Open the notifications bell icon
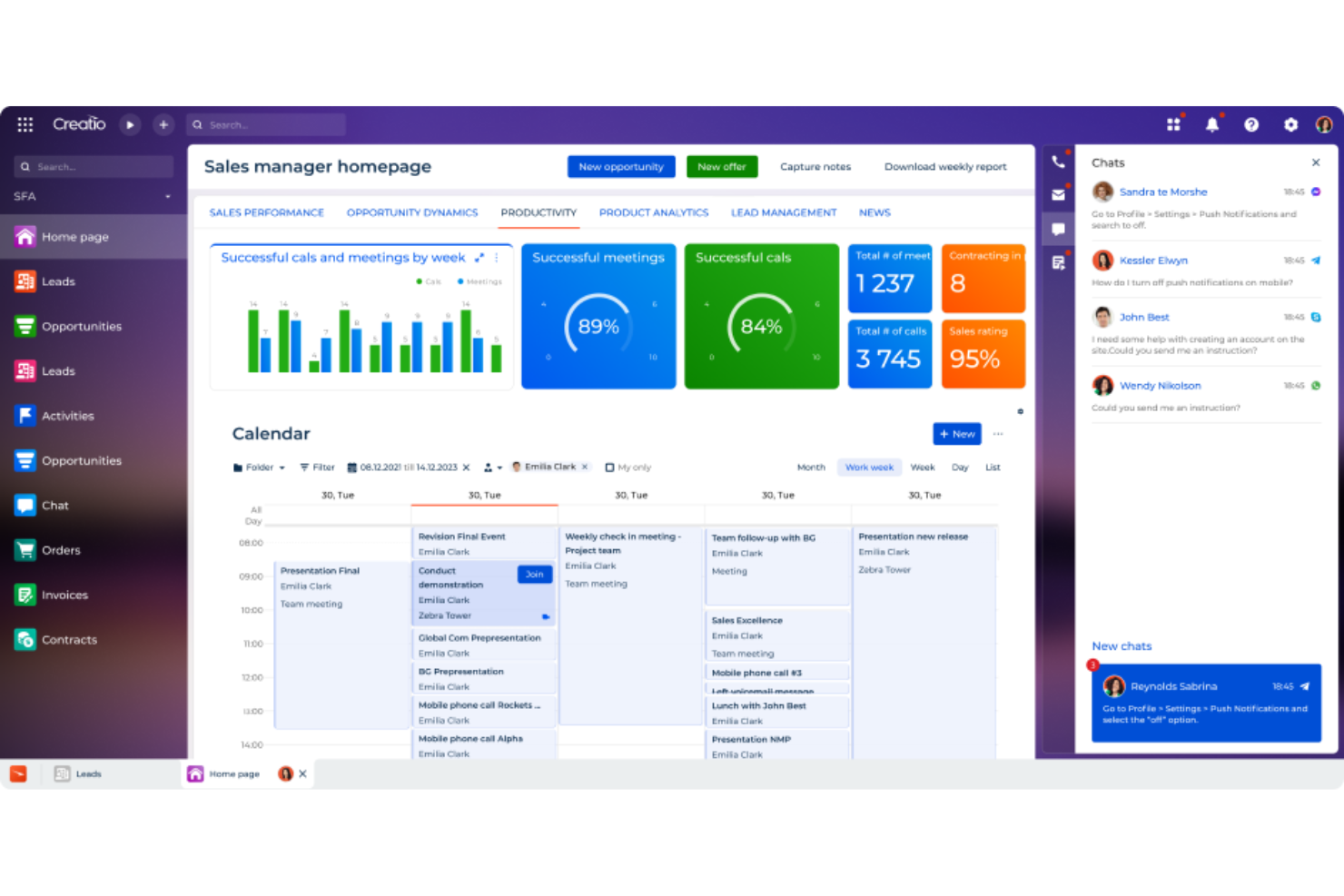The height and width of the screenshot is (896, 1344). pyautogui.click(x=1212, y=124)
